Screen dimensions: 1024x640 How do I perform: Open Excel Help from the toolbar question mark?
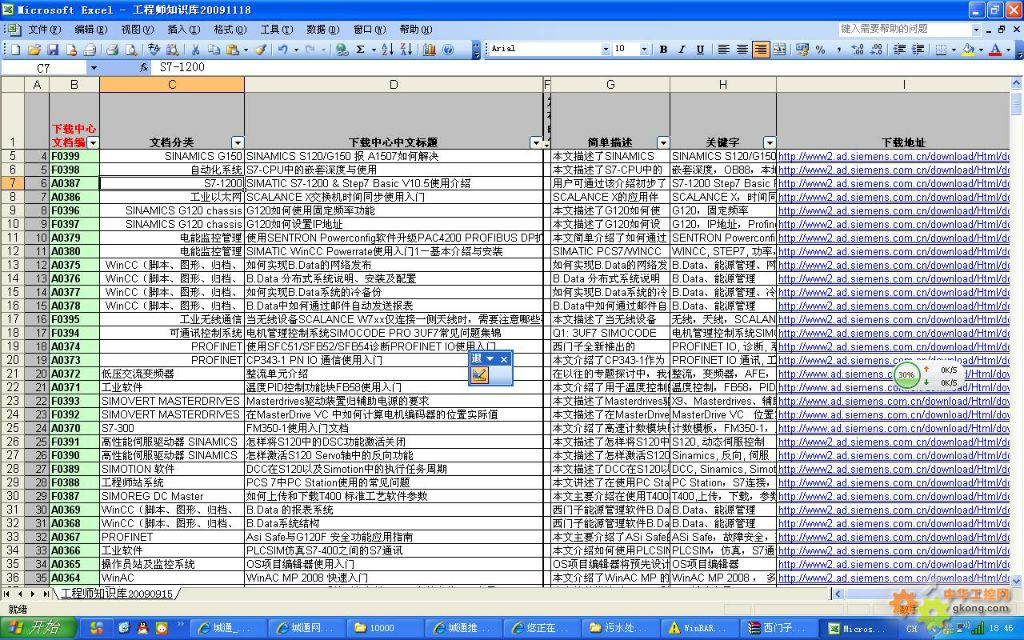447,49
